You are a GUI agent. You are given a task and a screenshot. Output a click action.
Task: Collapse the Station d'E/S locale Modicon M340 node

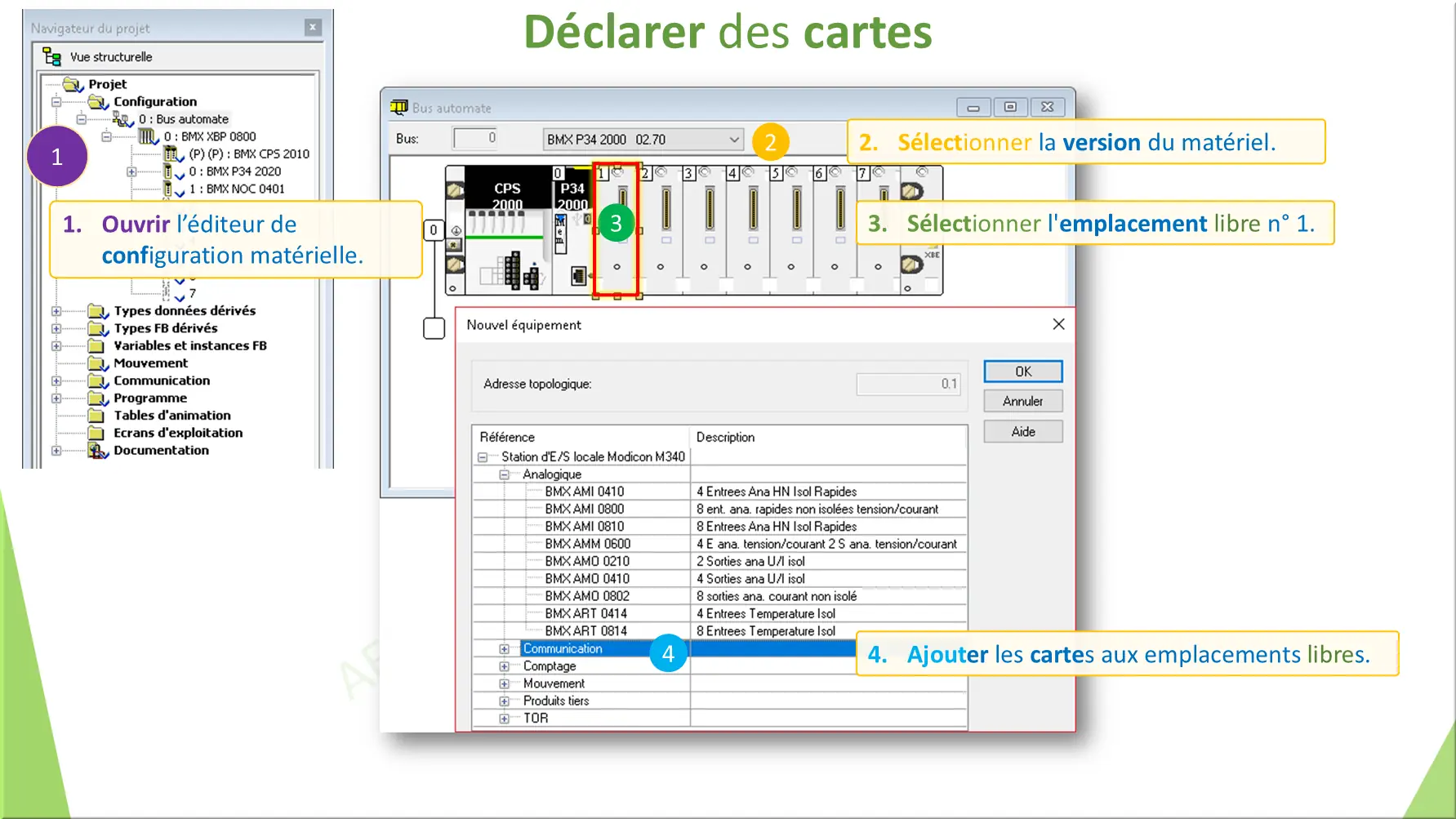point(482,456)
